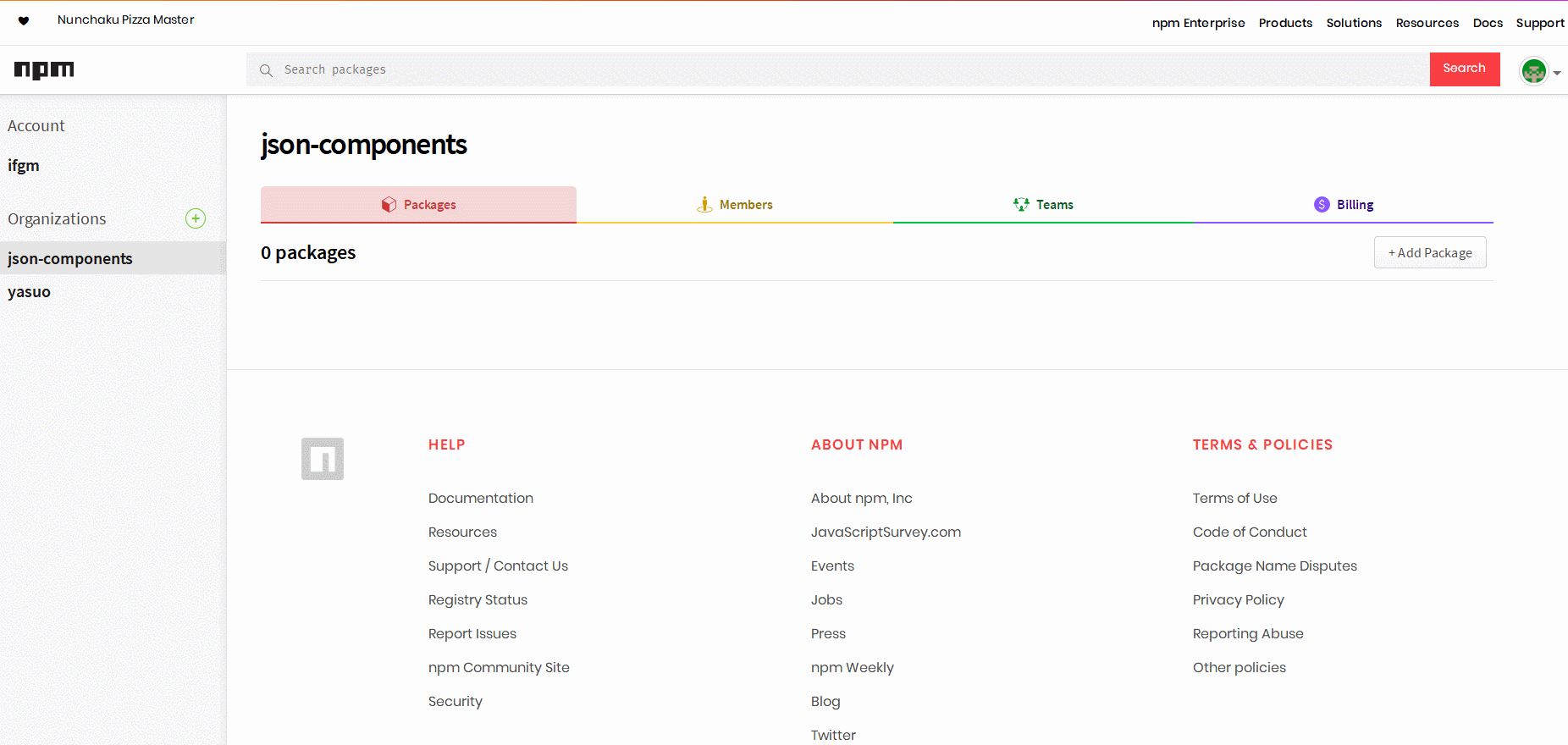Open the JavaScriptSurvey.com link
The height and width of the screenshot is (745, 1568).
(x=886, y=532)
